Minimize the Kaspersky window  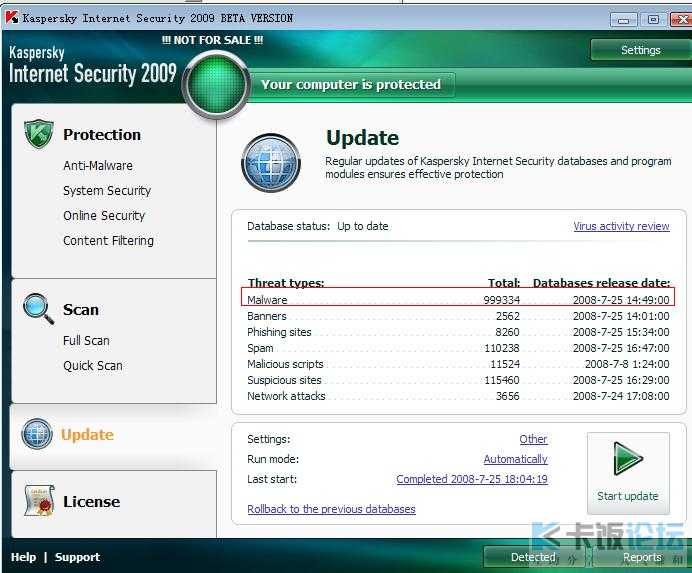pos(623,19)
